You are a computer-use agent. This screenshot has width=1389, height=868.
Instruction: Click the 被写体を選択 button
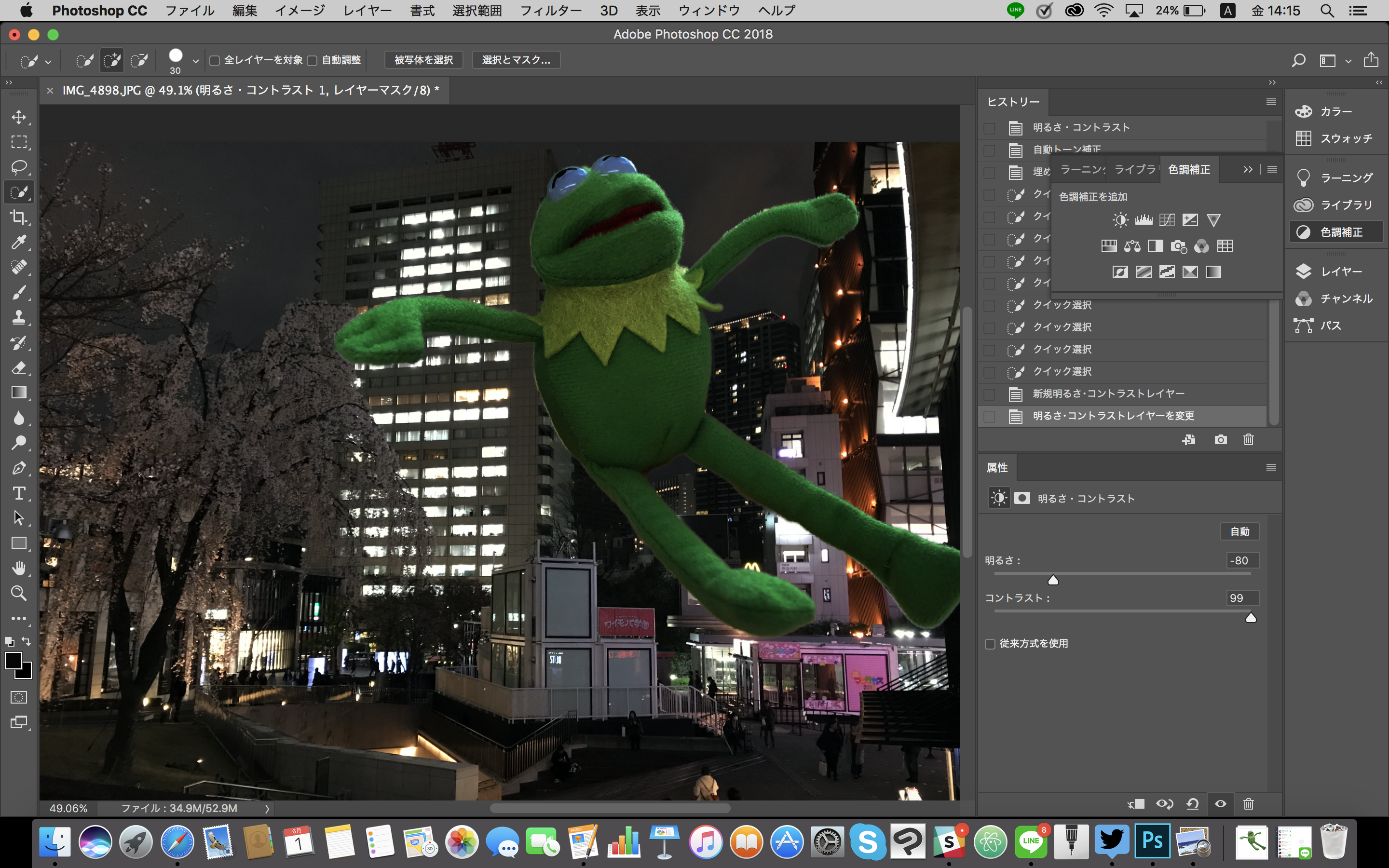tap(423, 60)
